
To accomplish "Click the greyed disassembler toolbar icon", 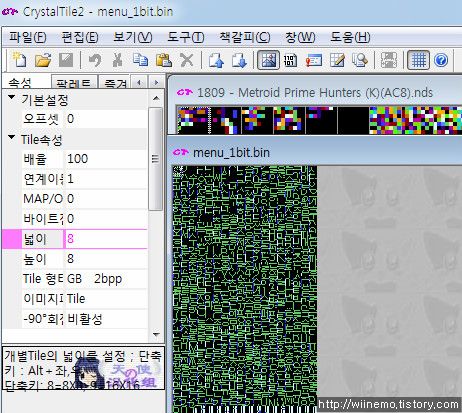I will [x=389, y=60].
